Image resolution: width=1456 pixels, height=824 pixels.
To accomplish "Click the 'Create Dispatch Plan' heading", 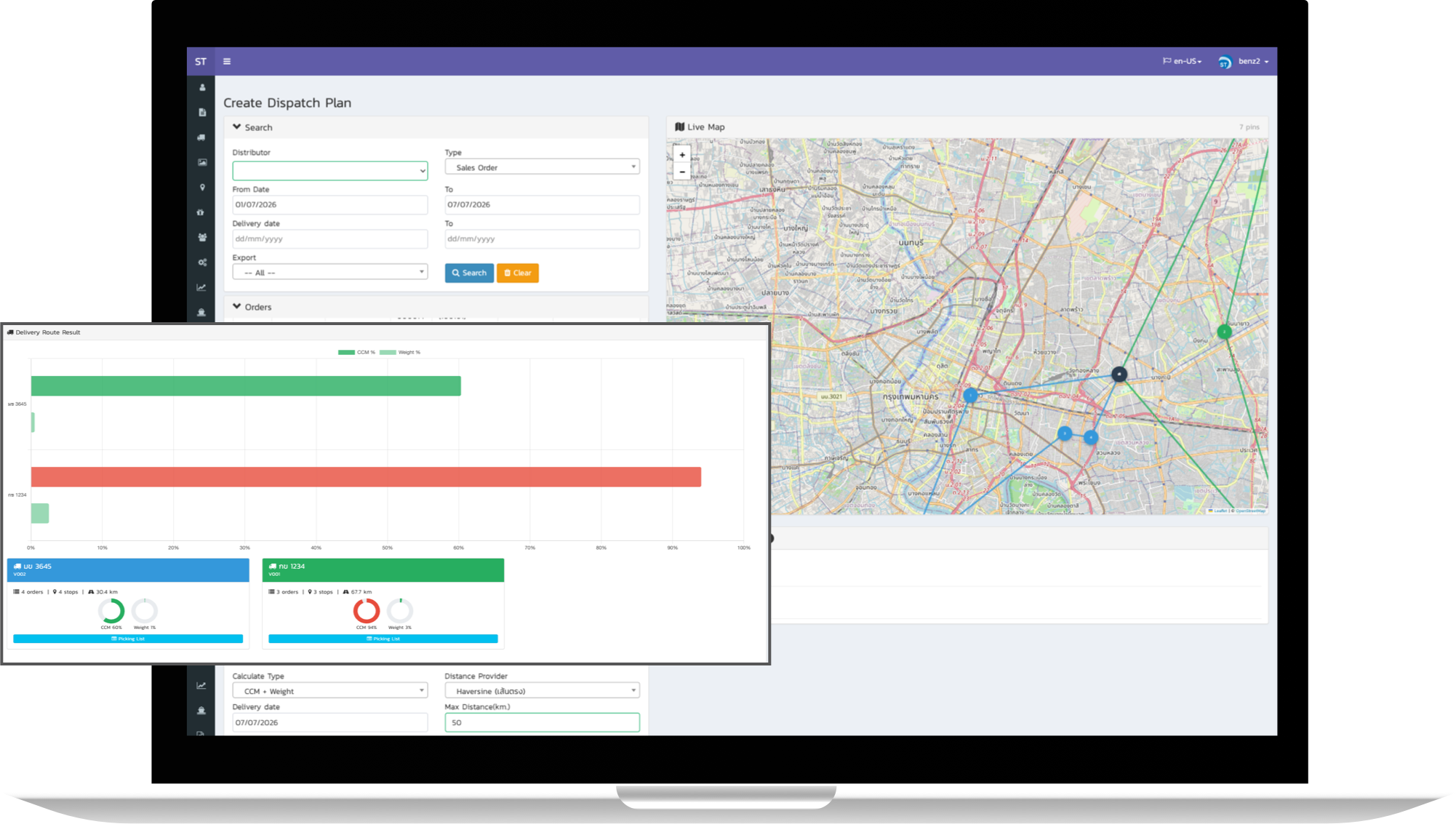I will [x=287, y=103].
